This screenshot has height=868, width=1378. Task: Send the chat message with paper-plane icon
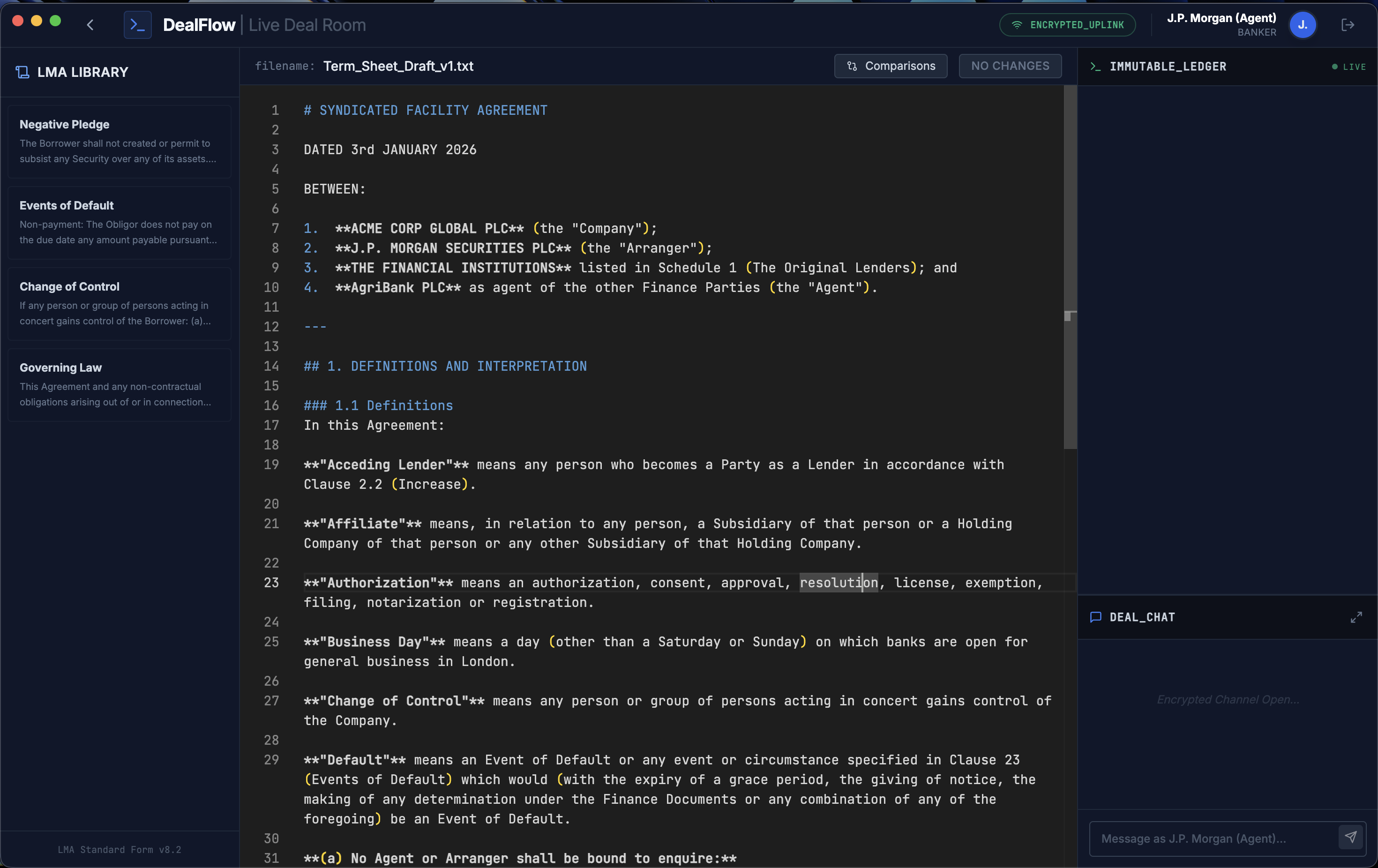[x=1350, y=838]
